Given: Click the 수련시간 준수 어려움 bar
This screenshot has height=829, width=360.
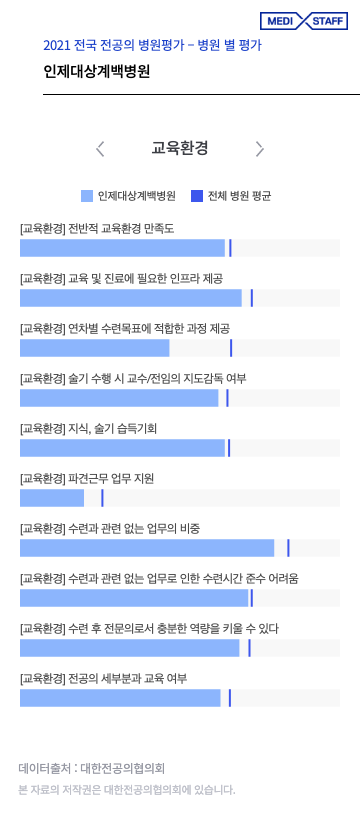Looking at the screenshot, I should (x=180, y=598).
